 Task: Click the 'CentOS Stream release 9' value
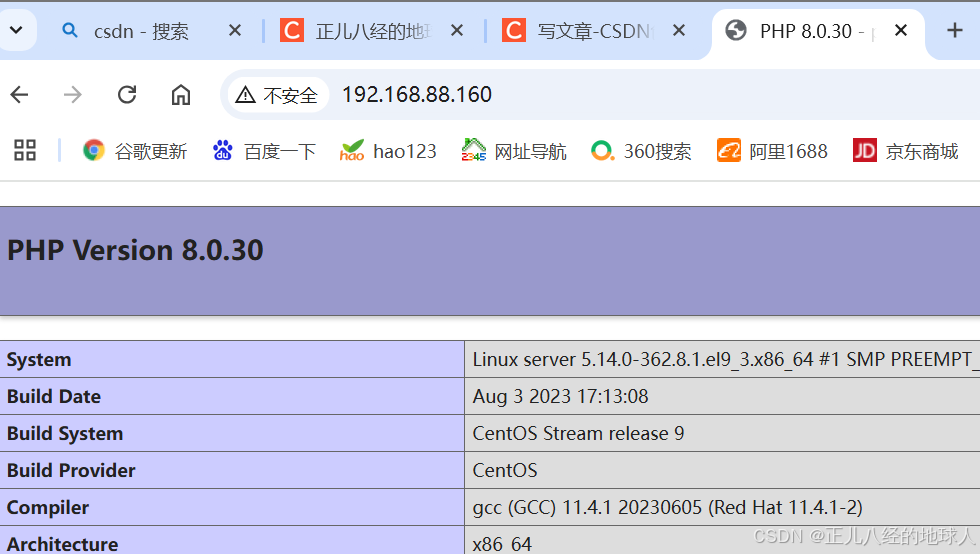click(x=578, y=433)
